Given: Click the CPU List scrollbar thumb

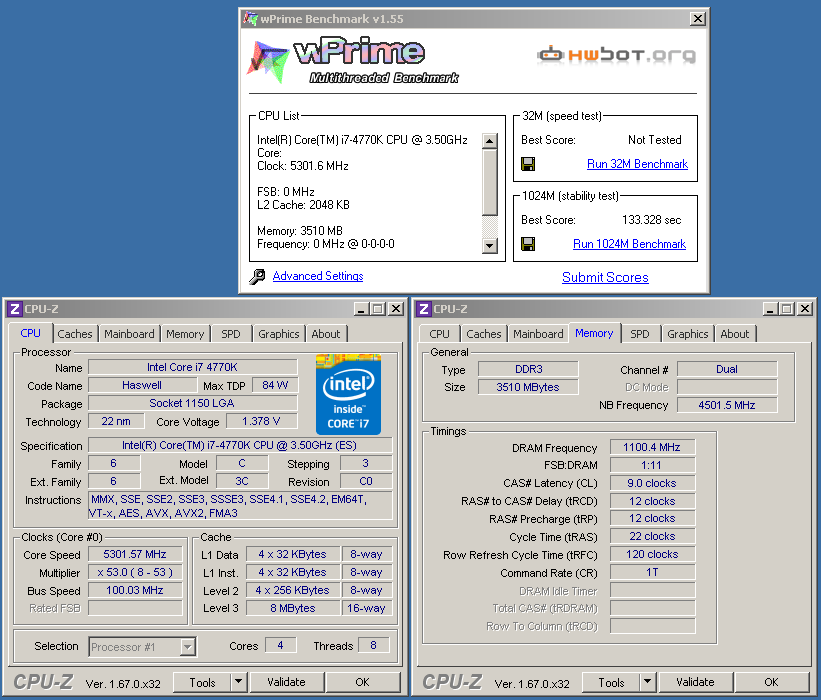Looking at the screenshot, I should tap(490, 182).
